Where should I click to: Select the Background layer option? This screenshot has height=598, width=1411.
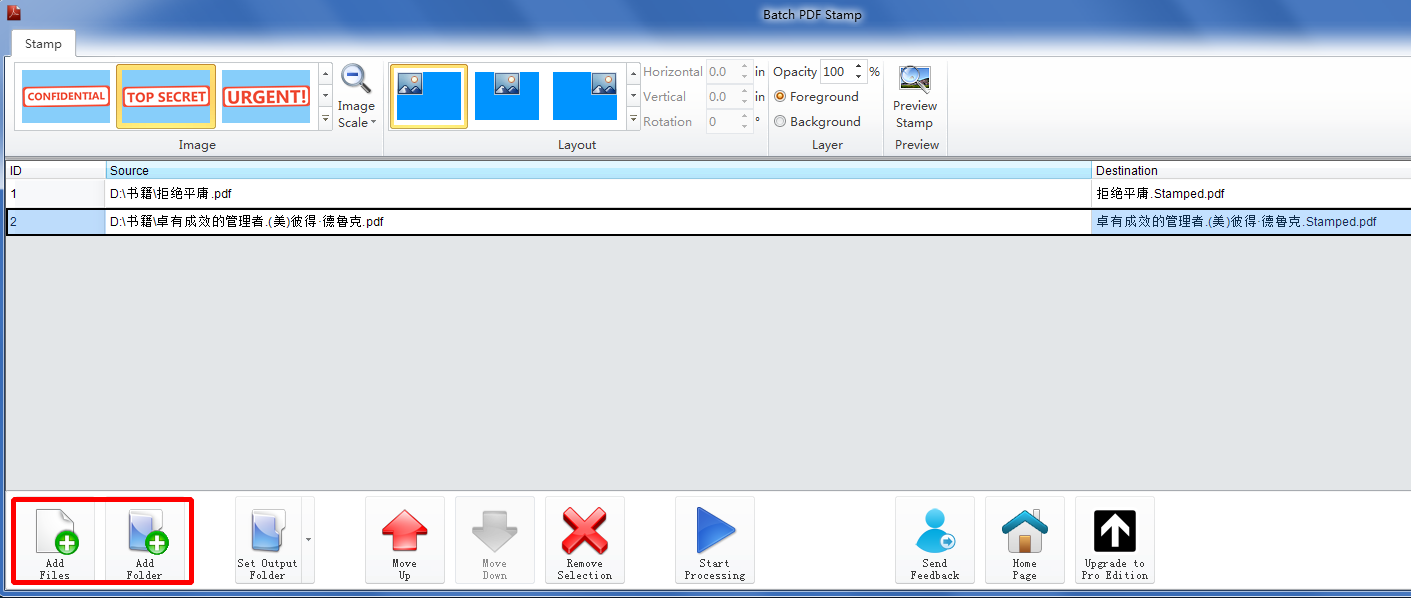click(x=817, y=122)
